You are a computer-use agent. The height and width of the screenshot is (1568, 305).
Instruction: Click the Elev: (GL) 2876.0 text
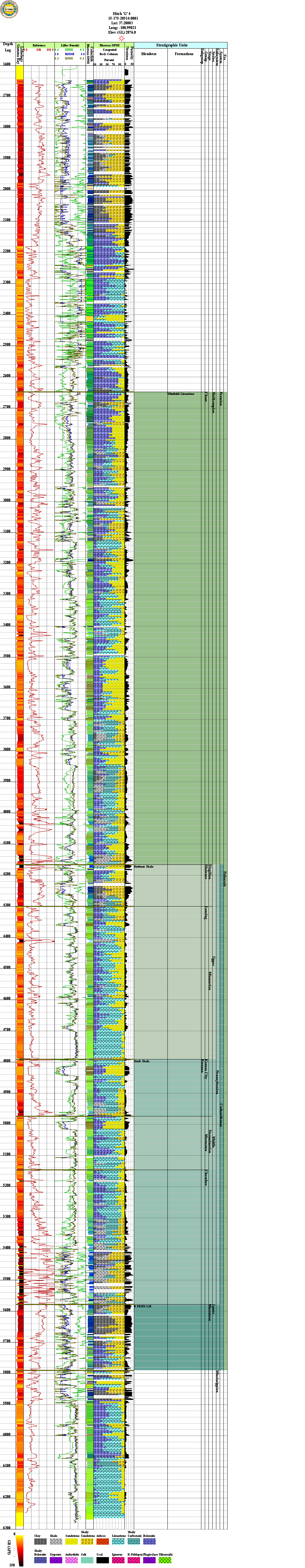[122, 33]
